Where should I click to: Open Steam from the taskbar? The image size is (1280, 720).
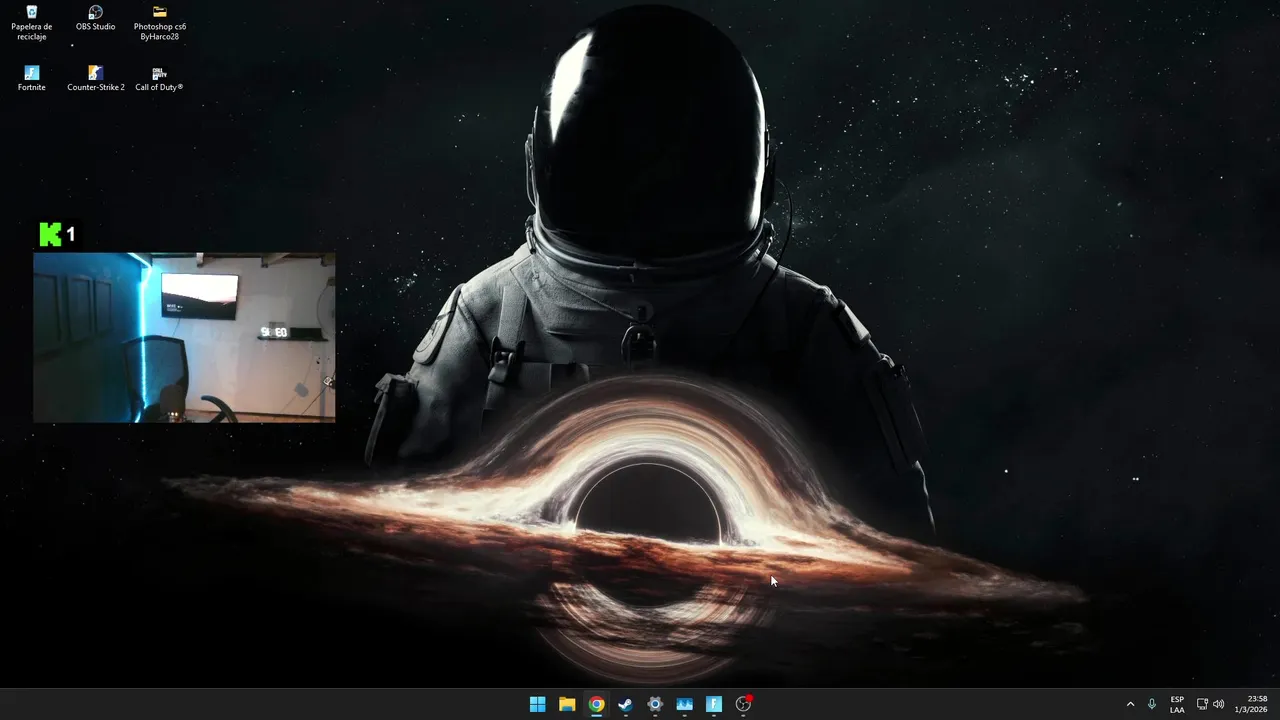point(625,704)
